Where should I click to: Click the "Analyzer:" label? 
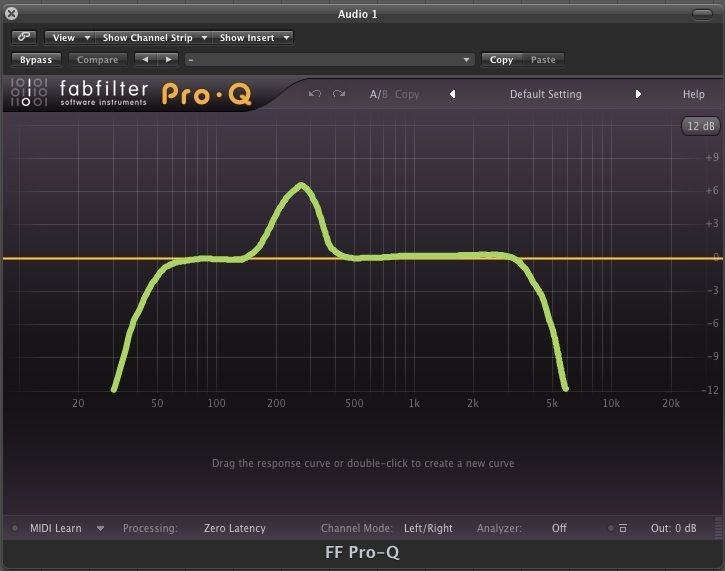pyautogui.click(x=499, y=528)
